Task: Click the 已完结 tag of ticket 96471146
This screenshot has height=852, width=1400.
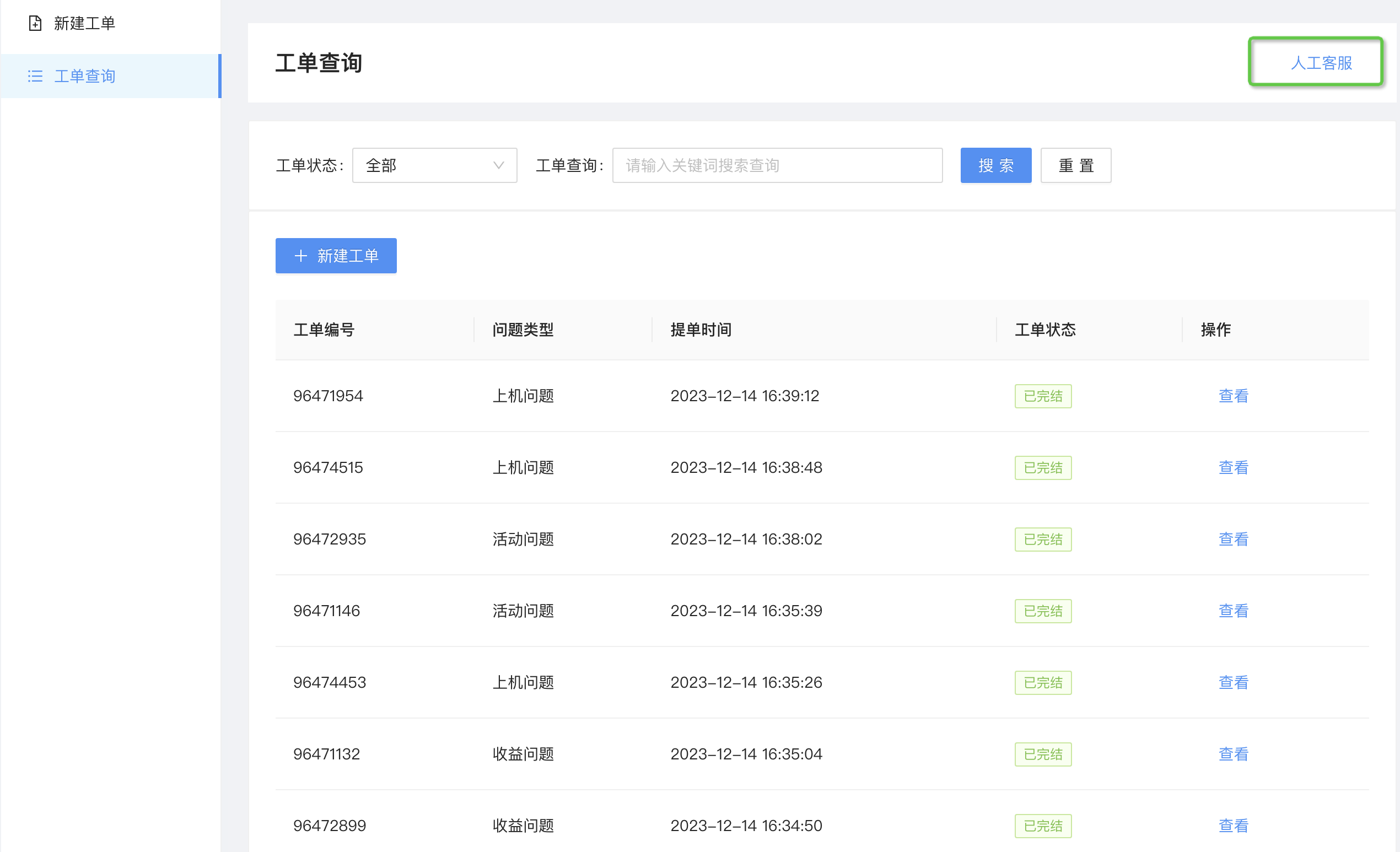Action: pyautogui.click(x=1043, y=611)
